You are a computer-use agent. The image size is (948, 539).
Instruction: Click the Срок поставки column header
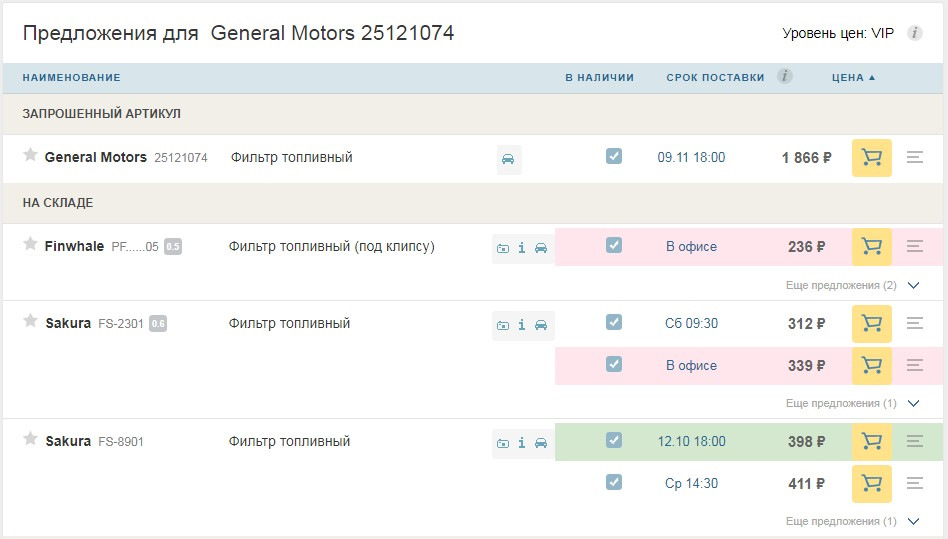point(715,77)
